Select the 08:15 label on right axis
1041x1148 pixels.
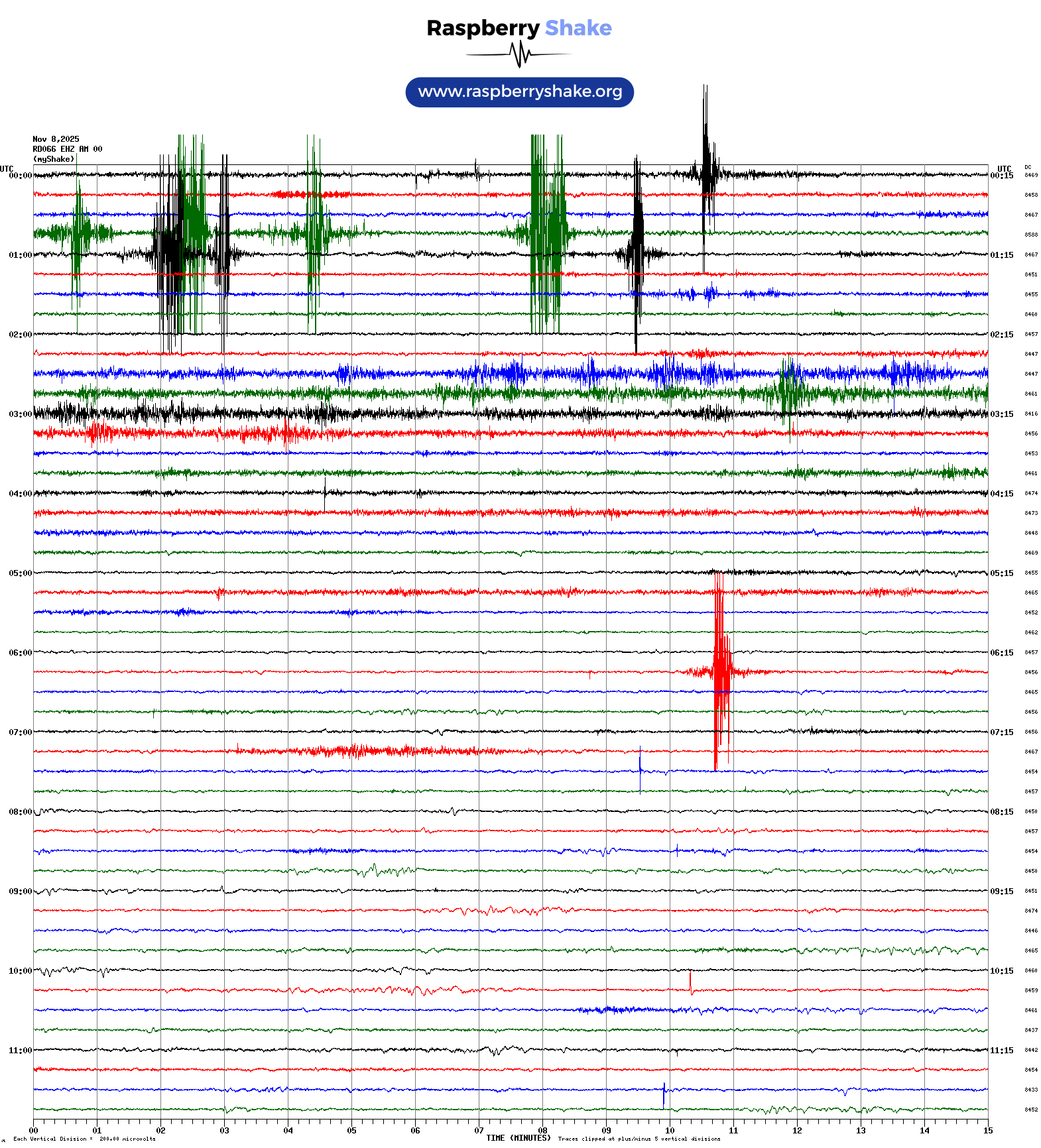click(x=1001, y=812)
